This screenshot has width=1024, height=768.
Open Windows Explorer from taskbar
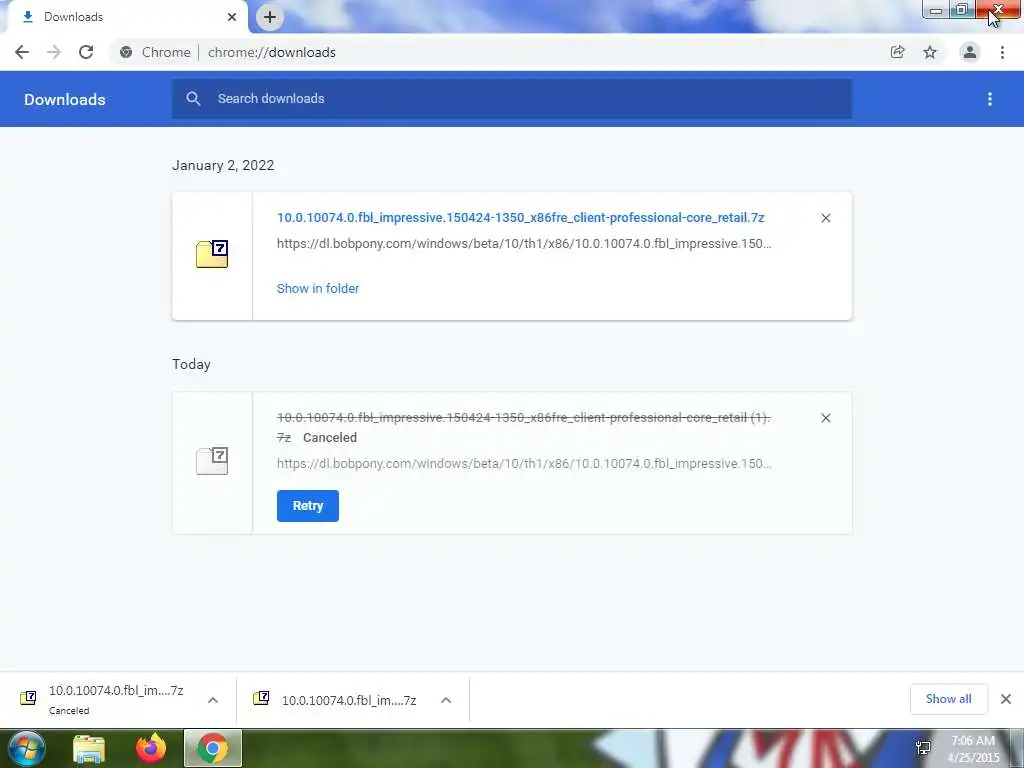pyautogui.click(x=89, y=749)
